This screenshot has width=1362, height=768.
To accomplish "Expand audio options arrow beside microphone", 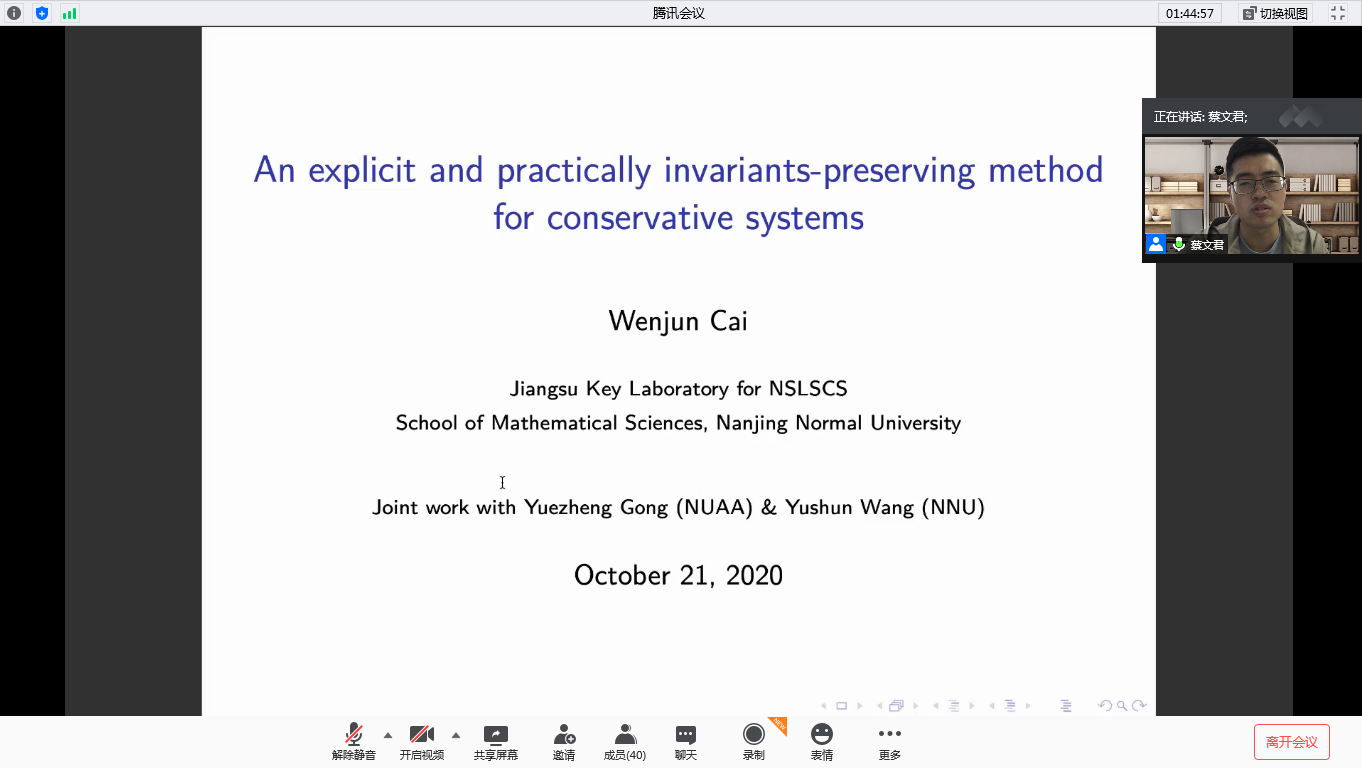I will [388, 735].
